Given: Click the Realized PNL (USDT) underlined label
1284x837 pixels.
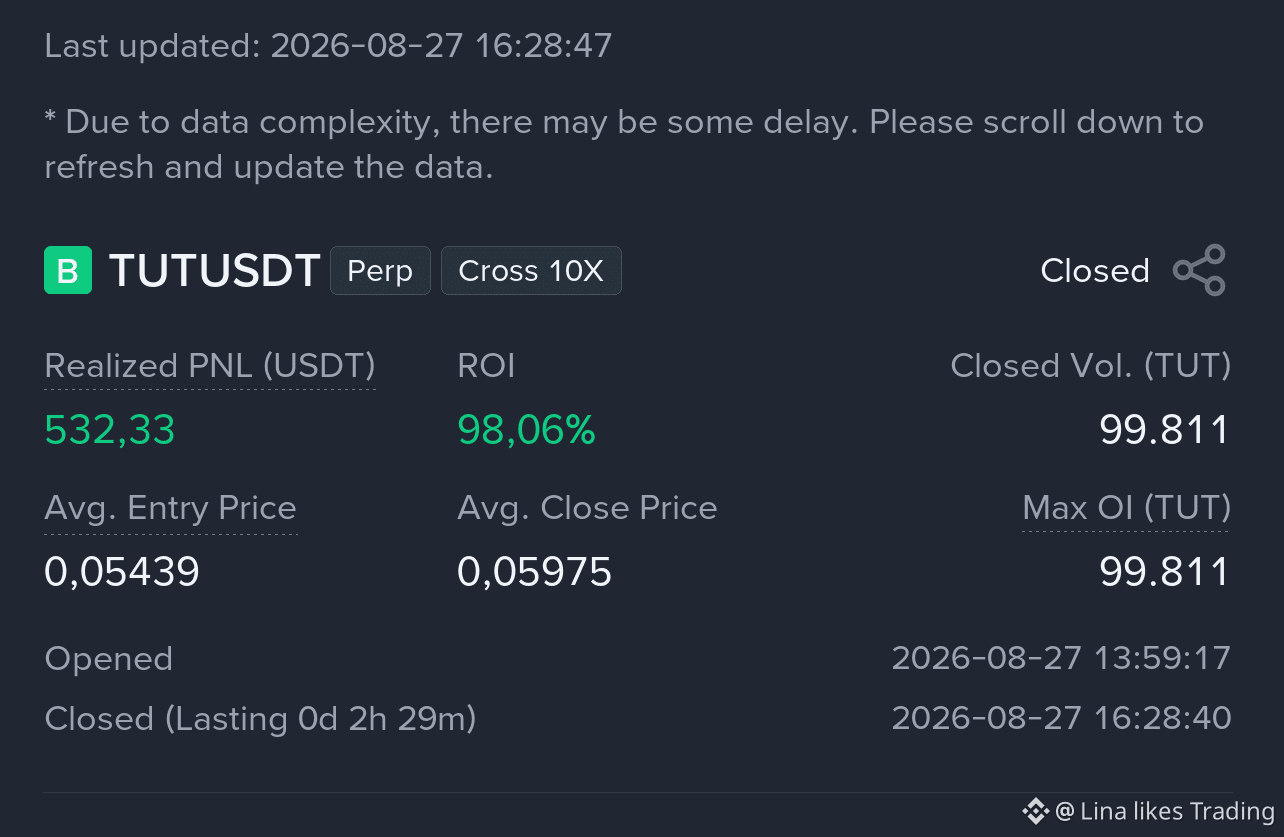Looking at the screenshot, I should pos(210,366).
